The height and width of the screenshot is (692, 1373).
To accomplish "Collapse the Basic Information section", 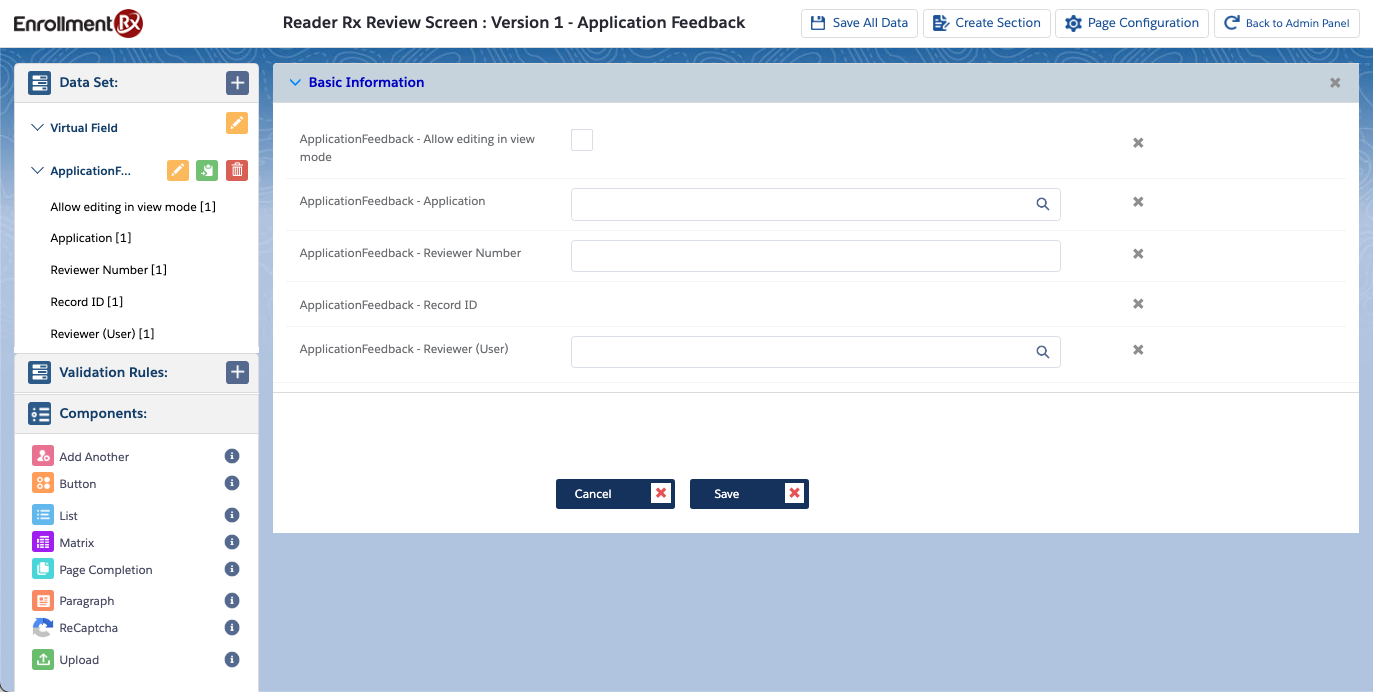I will point(295,83).
